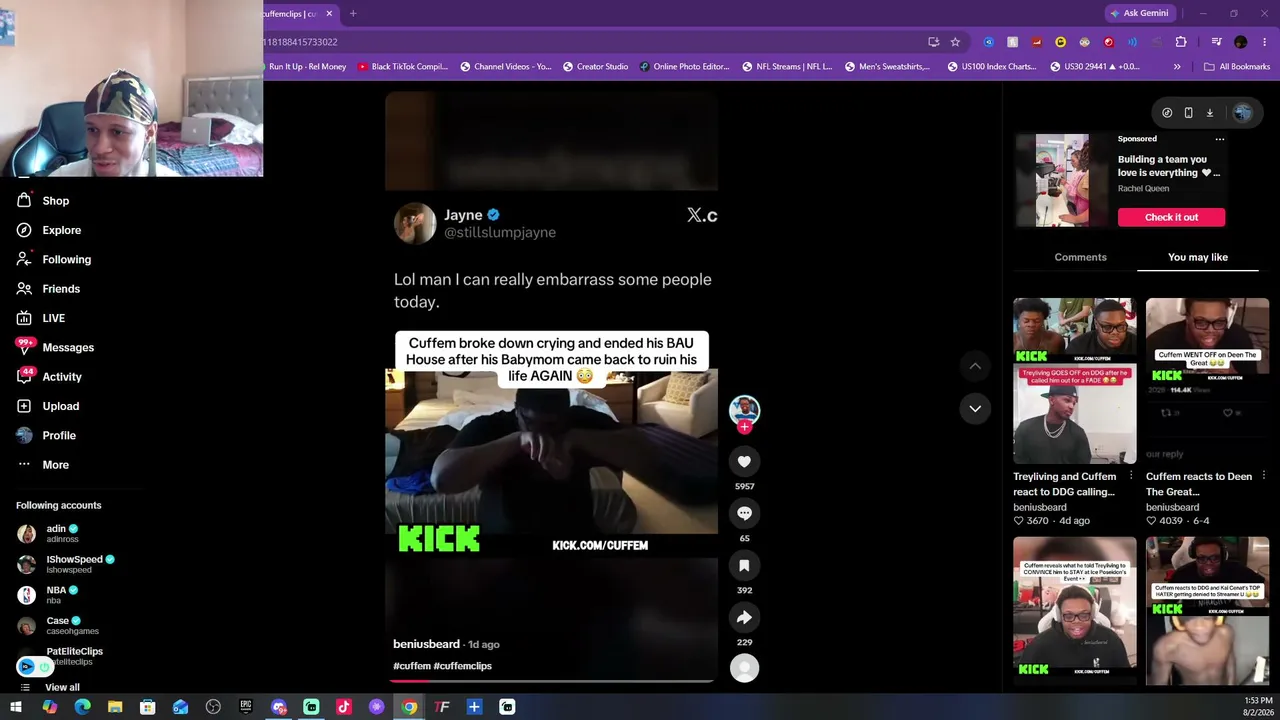Open Epic Games Launcher from taskbar
1280x720 pixels.
246,707
